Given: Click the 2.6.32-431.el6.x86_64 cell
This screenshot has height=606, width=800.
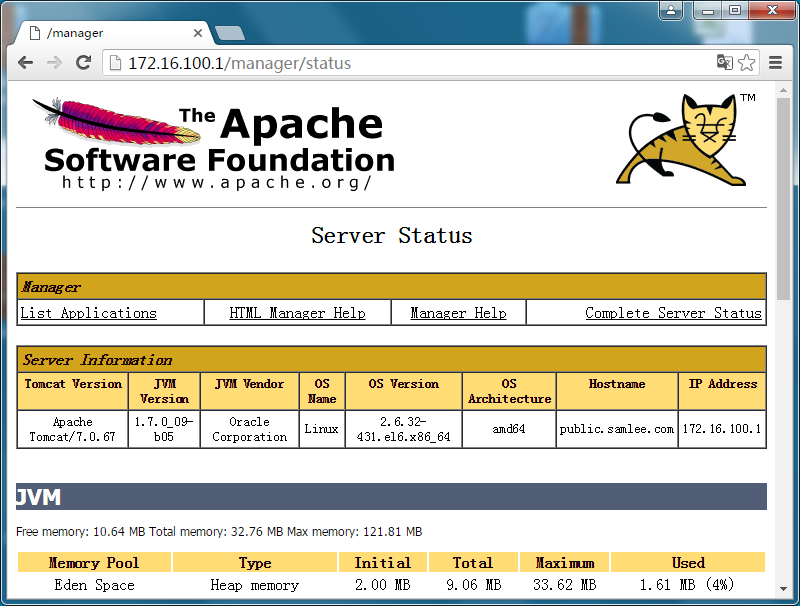Looking at the screenshot, I should (404, 429).
